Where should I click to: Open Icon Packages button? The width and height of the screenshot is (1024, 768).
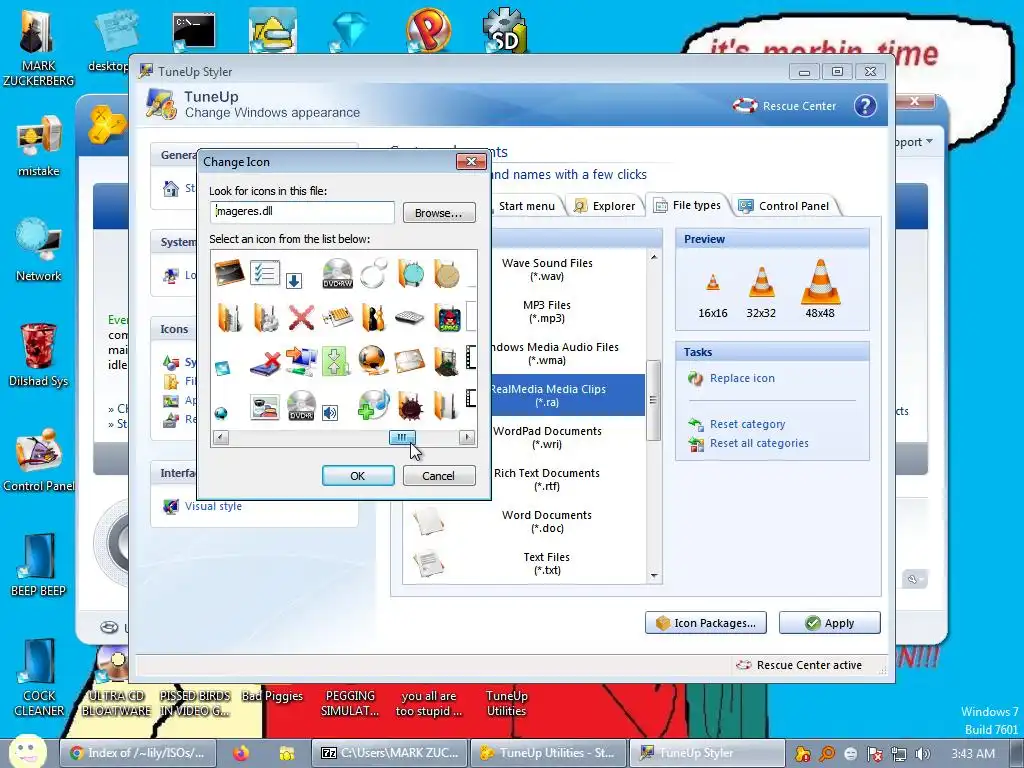click(x=706, y=622)
